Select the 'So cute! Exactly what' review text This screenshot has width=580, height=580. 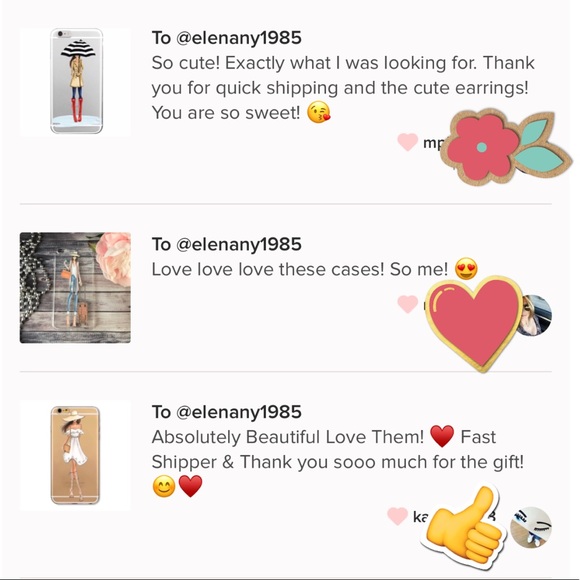[343, 88]
